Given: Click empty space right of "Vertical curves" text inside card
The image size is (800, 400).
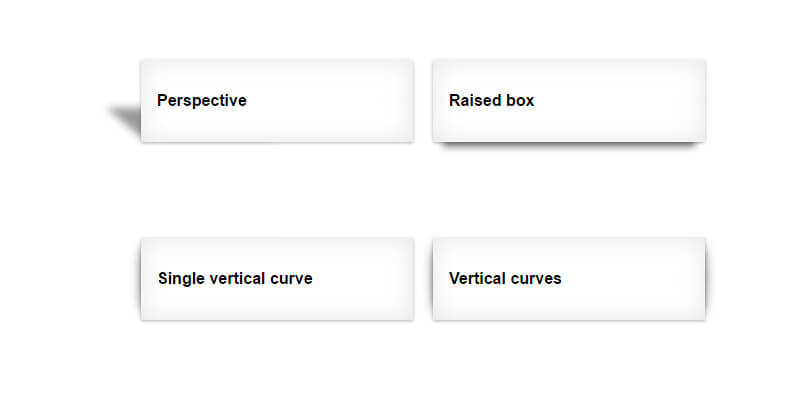Looking at the screenshot, I should (640, 279).
